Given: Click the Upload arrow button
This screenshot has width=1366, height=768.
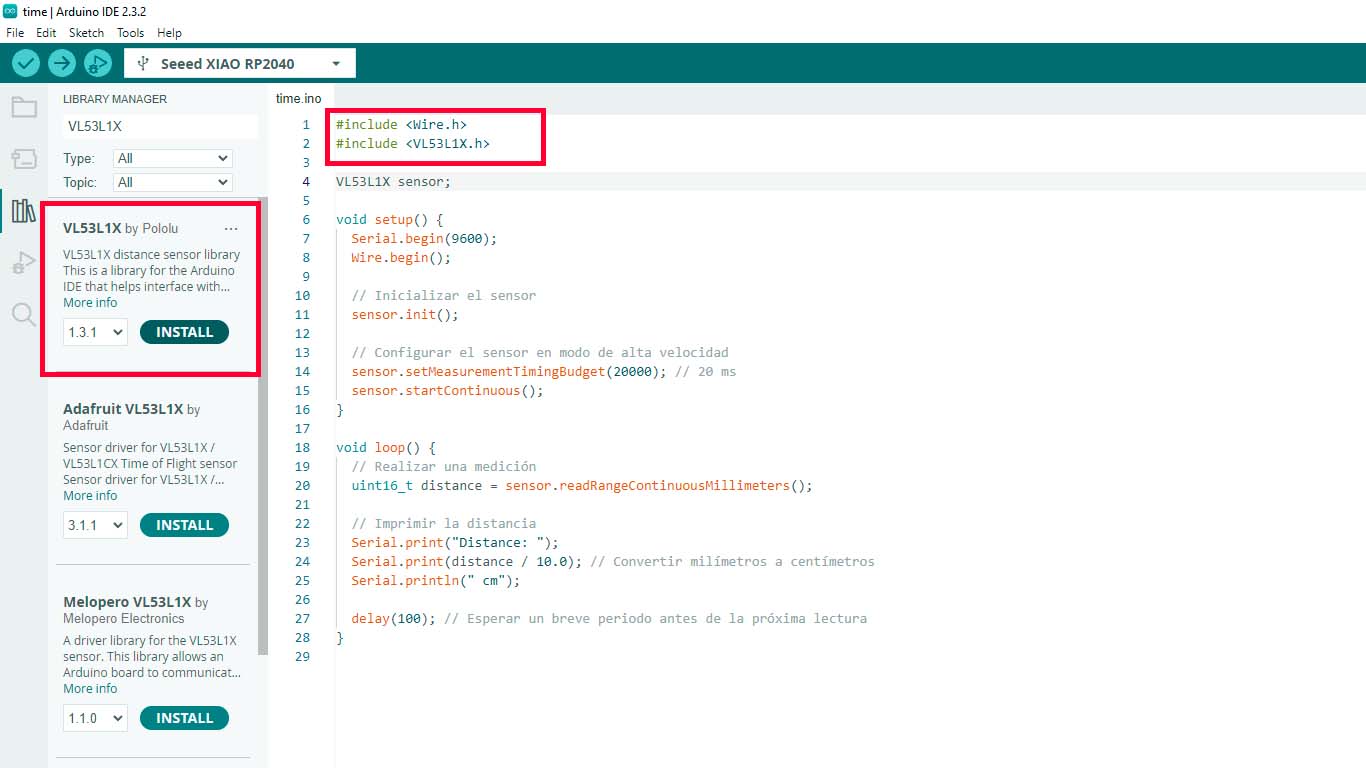Looking at the screenshot, I should point(62,63).
